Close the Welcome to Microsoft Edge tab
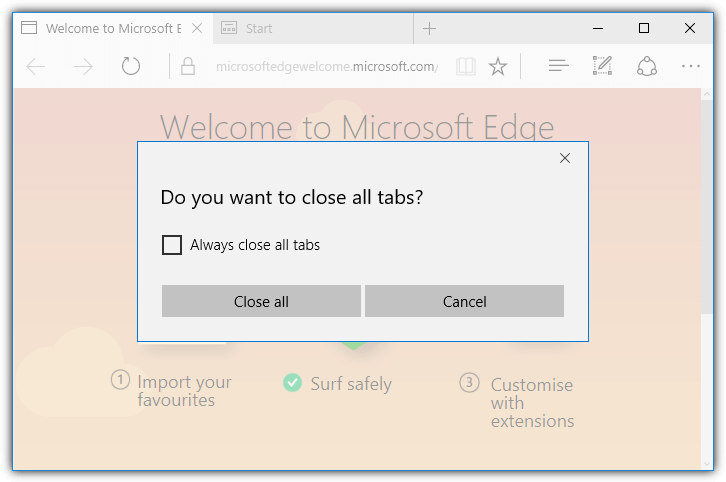Image resolution: width=726 pixels, height=482 pixels. [x=197, y=28]
